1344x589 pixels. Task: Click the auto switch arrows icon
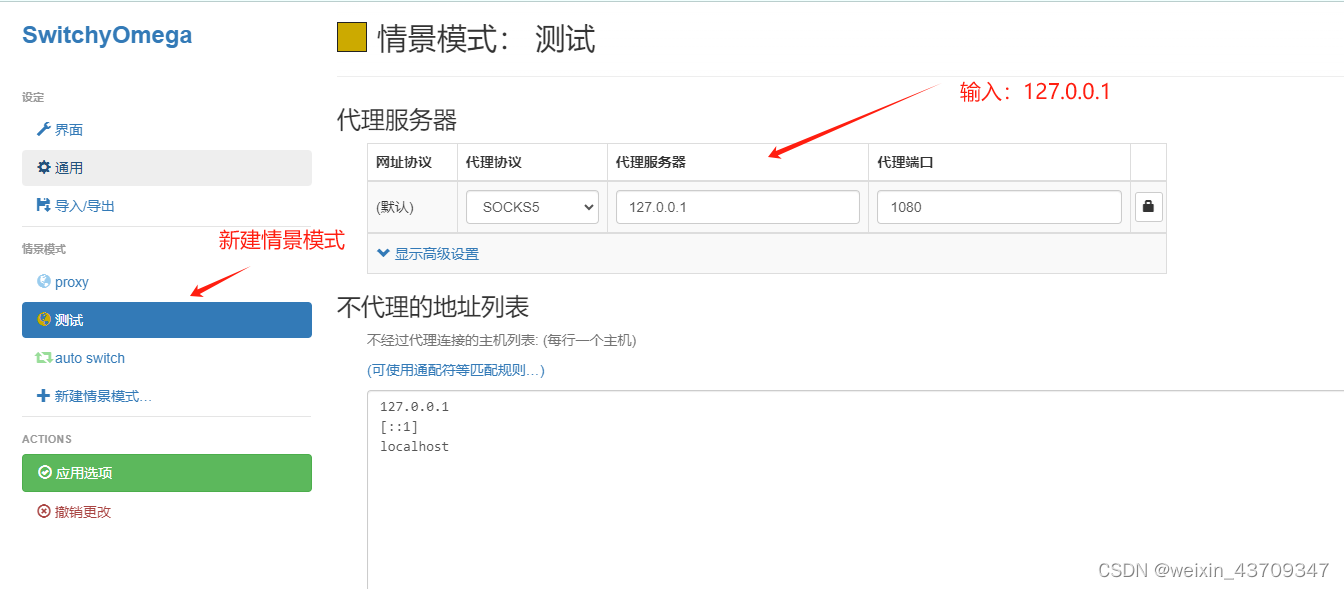[x=44, y=358]
